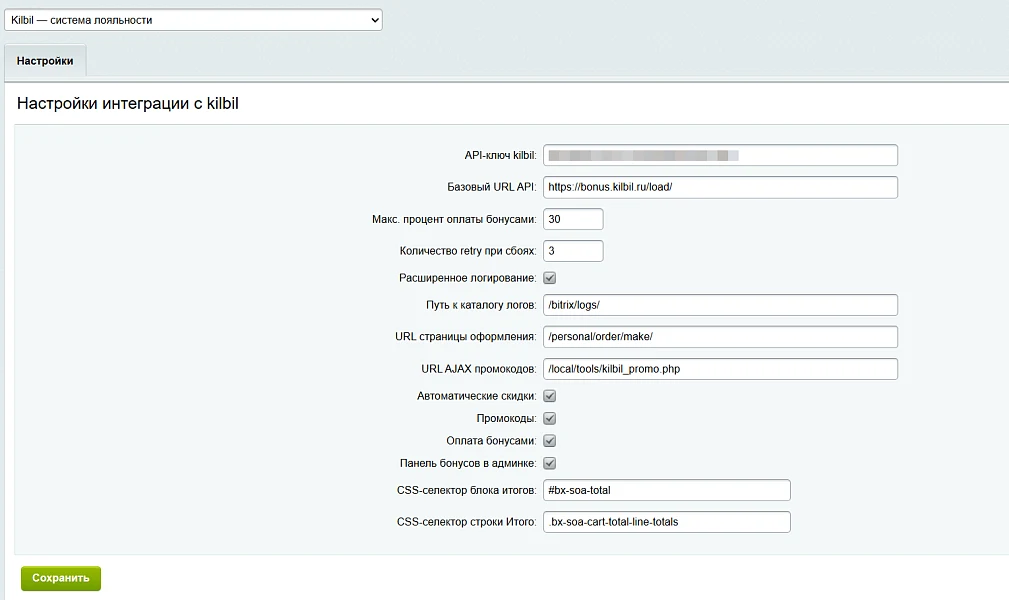Screen dimensions: 1009x600
Task: Focus the Базовый URL API field
Action: (720, 187)
